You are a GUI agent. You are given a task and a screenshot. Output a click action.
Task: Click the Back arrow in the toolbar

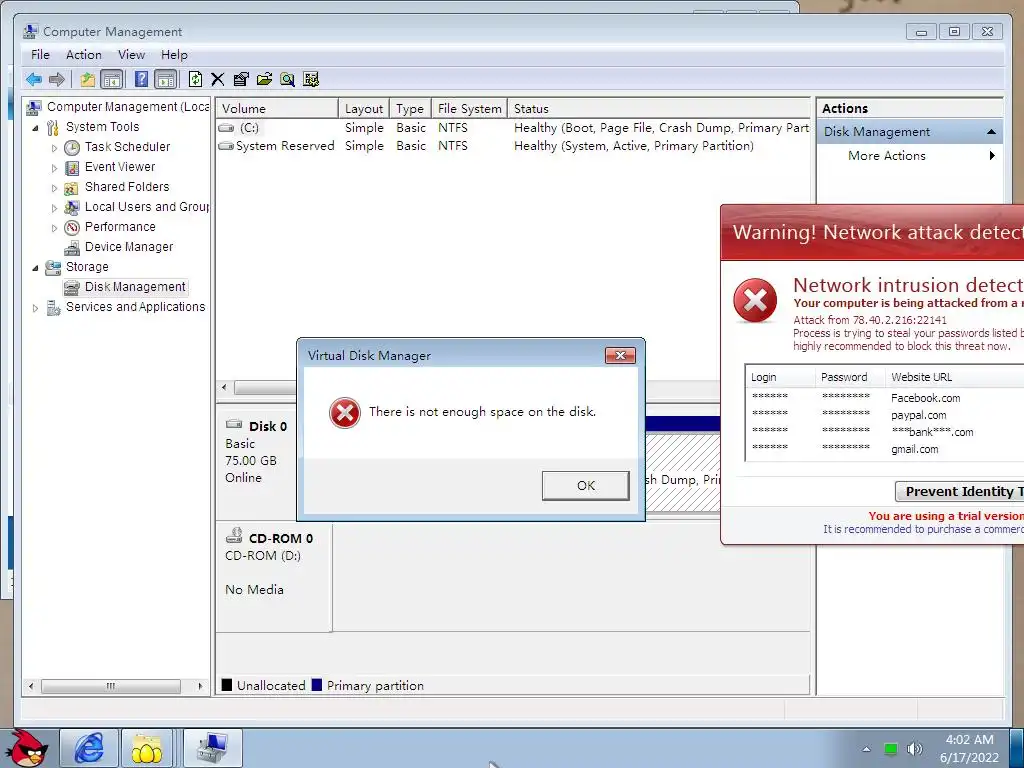34,80
